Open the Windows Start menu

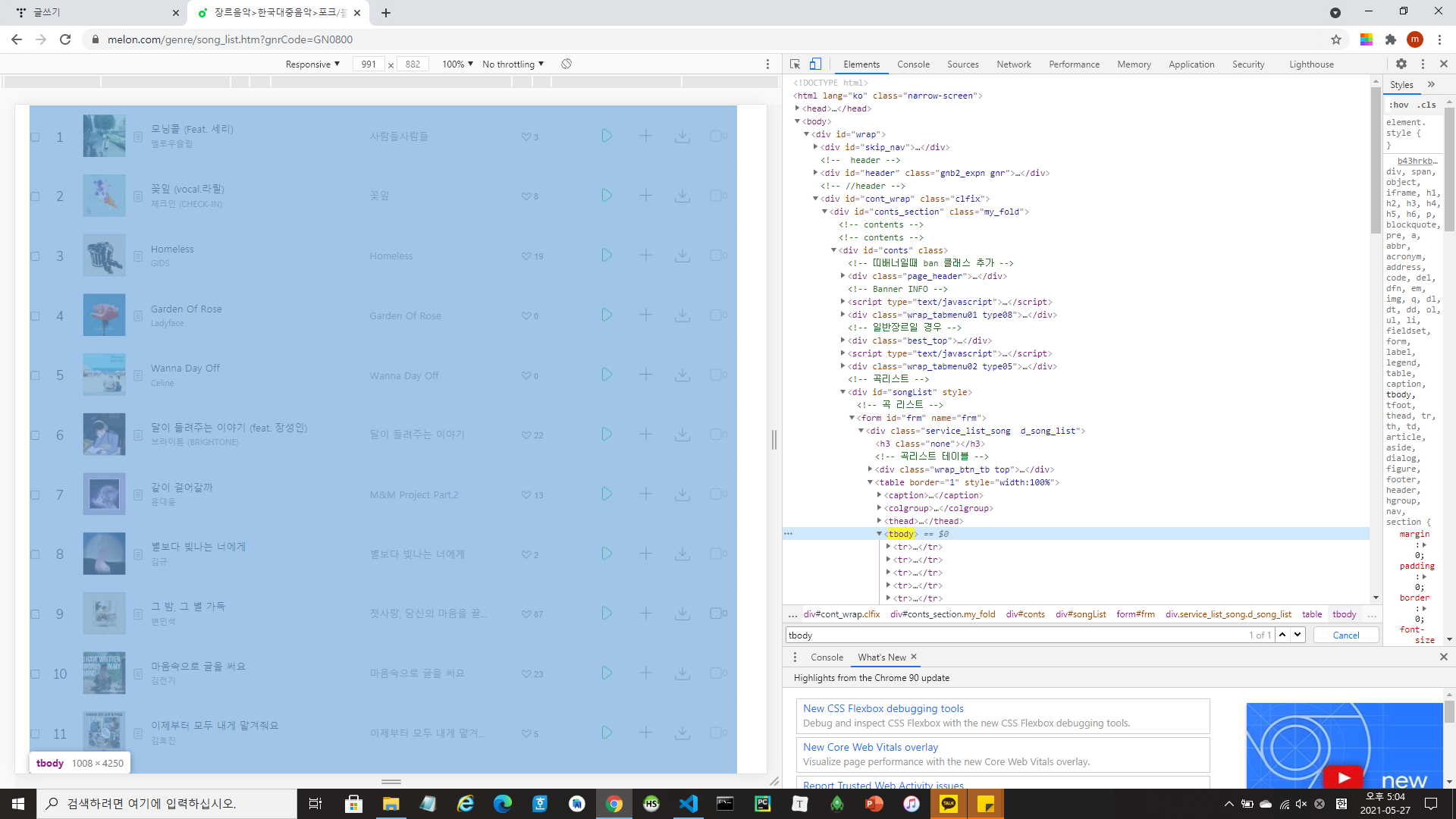click(18, 804)
